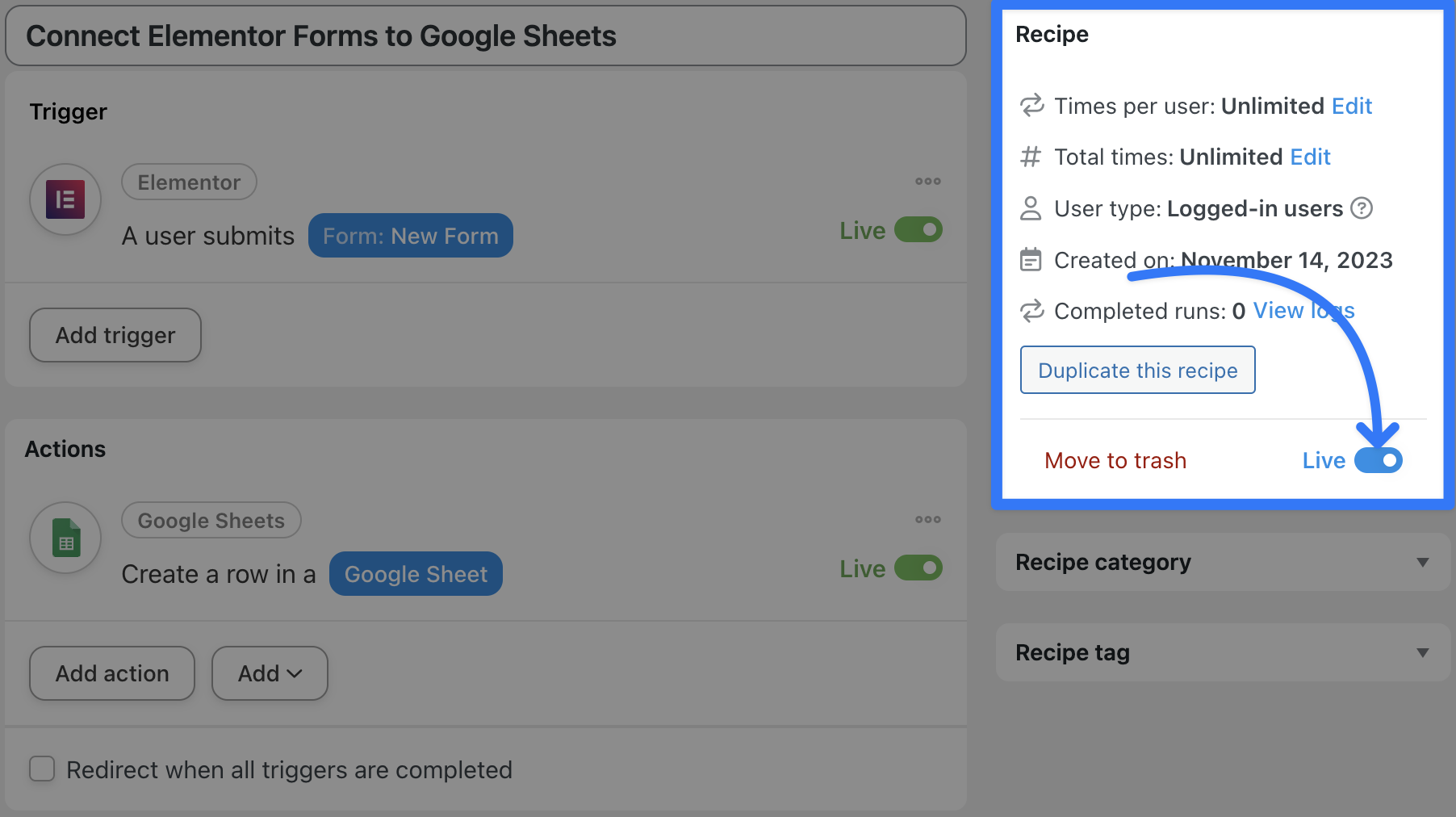
Task: Expand the Recipe tag panel
Action: (1224, 652)
